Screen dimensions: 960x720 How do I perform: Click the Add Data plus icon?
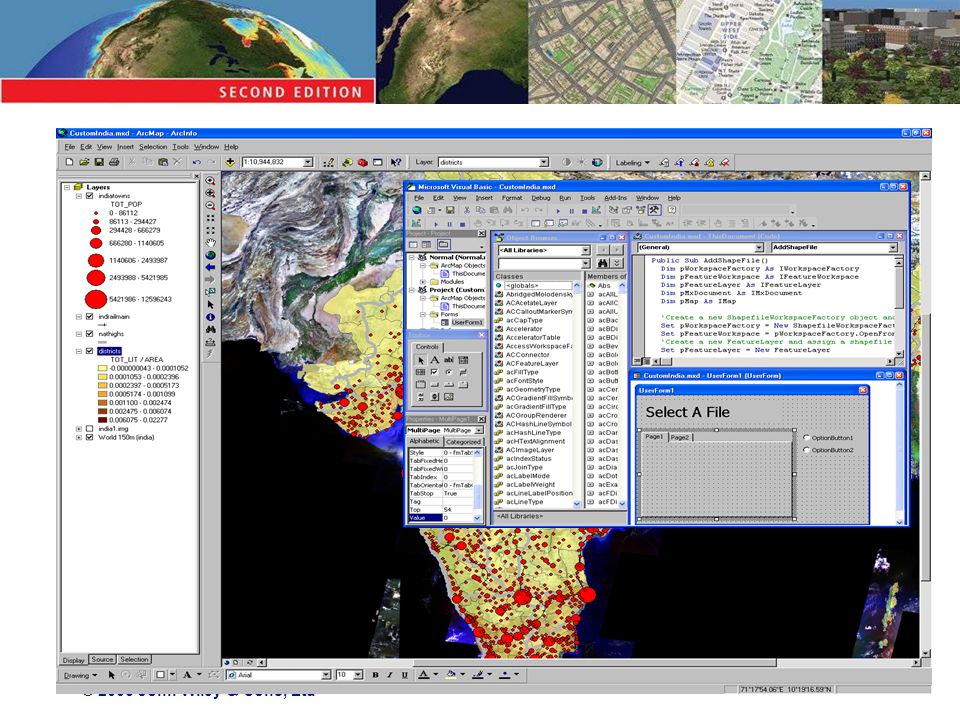coord(230,162)
